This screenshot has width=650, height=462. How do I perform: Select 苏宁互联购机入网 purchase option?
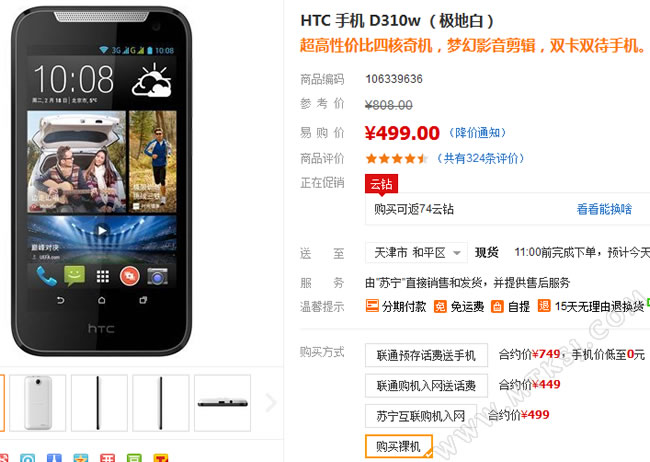pyautogui.click(x=421, y=416)
